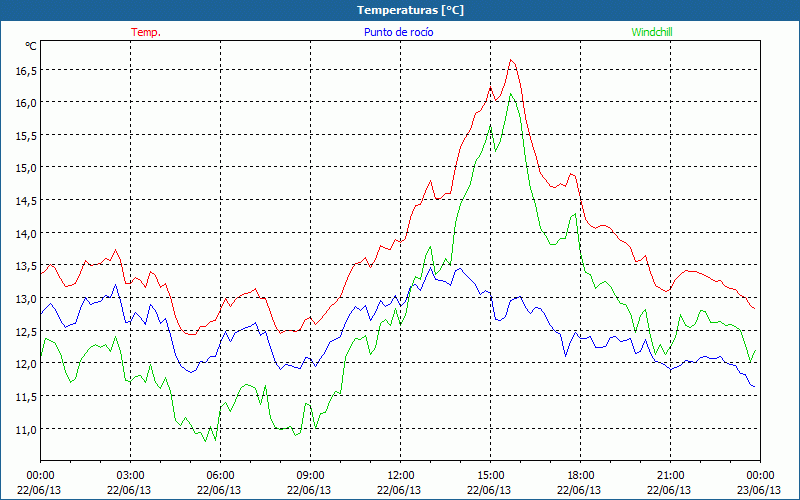Click the 11,0 y-axis value label
This screenshot has width=800, height=500.
coord(24,429)
